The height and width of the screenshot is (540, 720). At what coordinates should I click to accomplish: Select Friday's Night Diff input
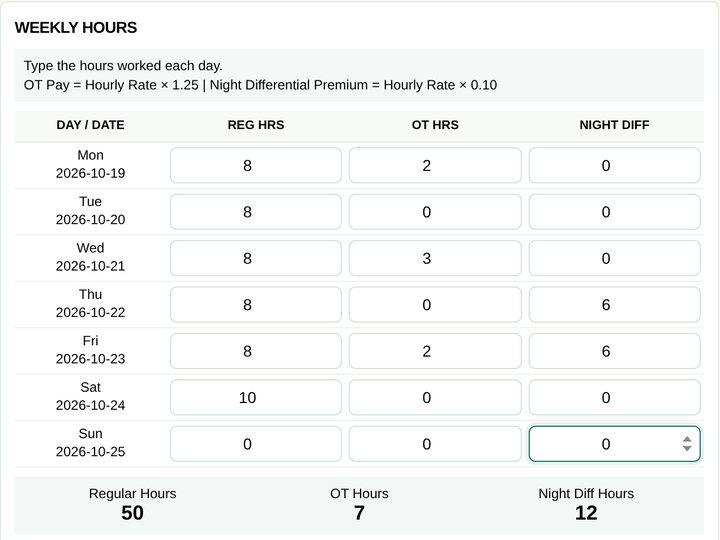[x=614, y=351]
